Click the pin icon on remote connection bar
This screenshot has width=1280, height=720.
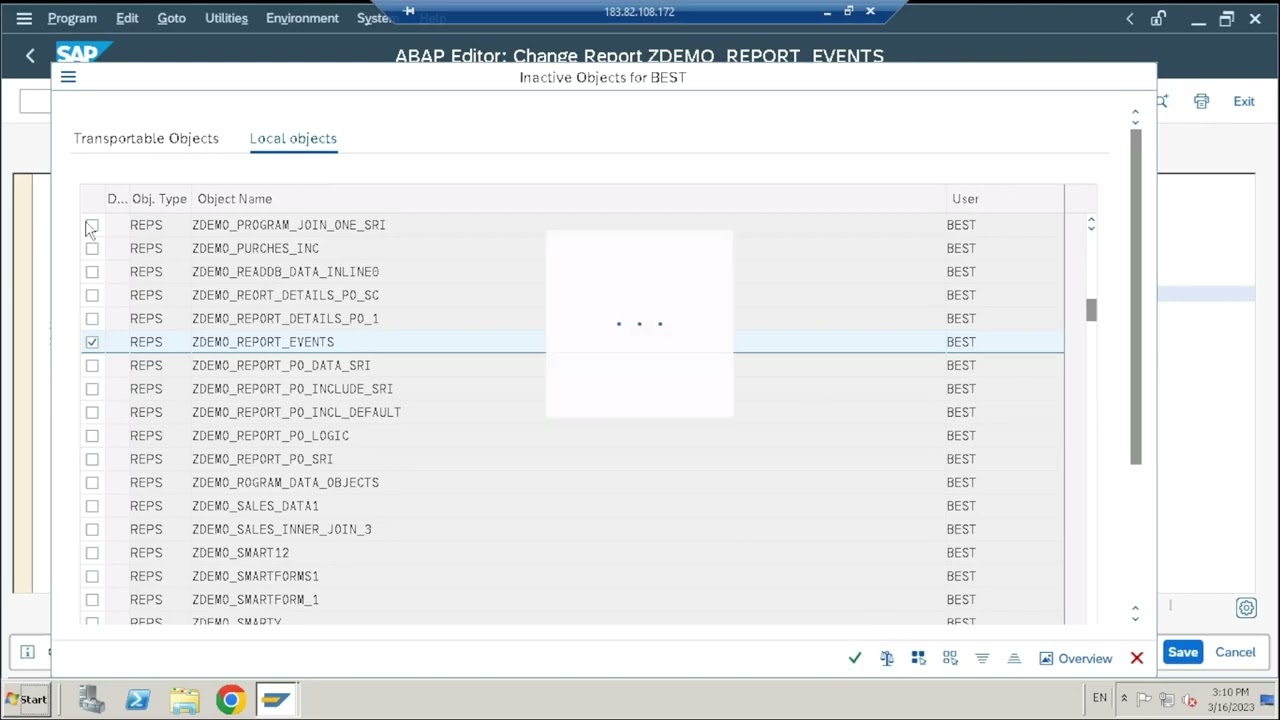pyautogui.click(x=409, y=11)
